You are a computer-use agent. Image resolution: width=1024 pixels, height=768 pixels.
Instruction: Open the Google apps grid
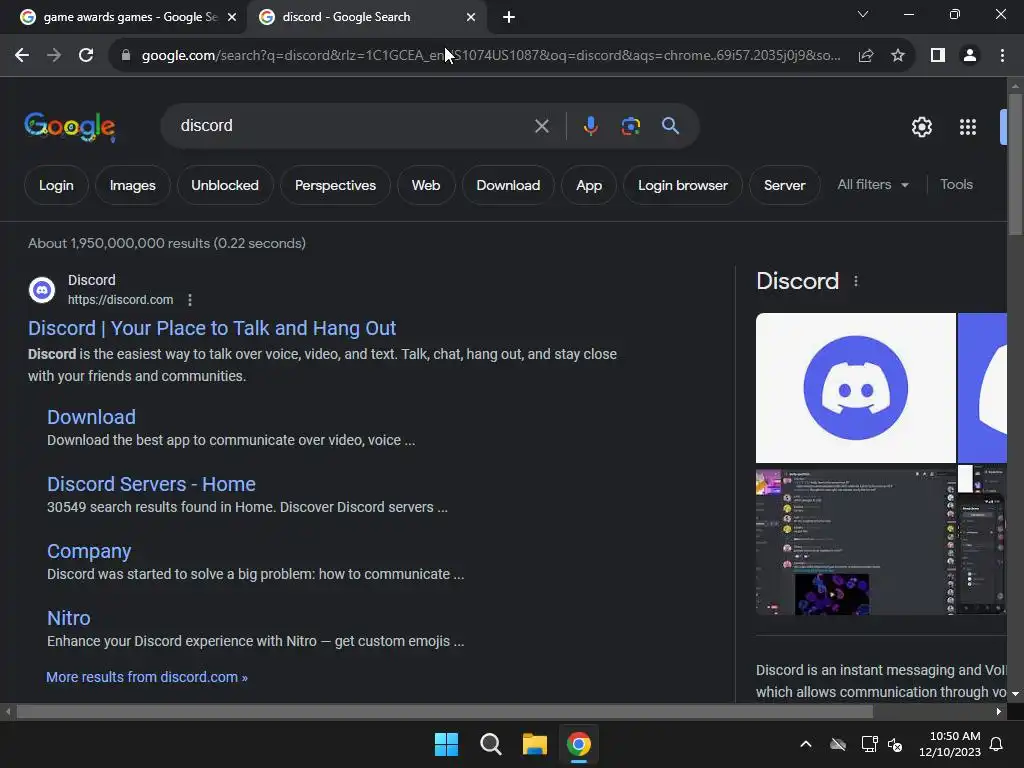point(968,127)
